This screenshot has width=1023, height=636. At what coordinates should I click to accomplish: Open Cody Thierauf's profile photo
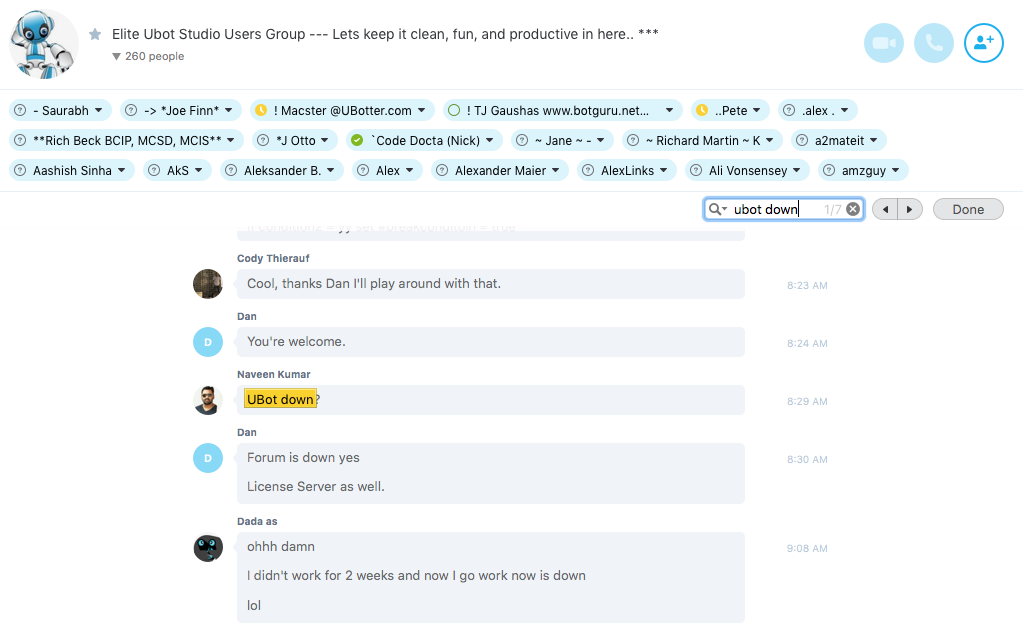(x=207, y=284)
